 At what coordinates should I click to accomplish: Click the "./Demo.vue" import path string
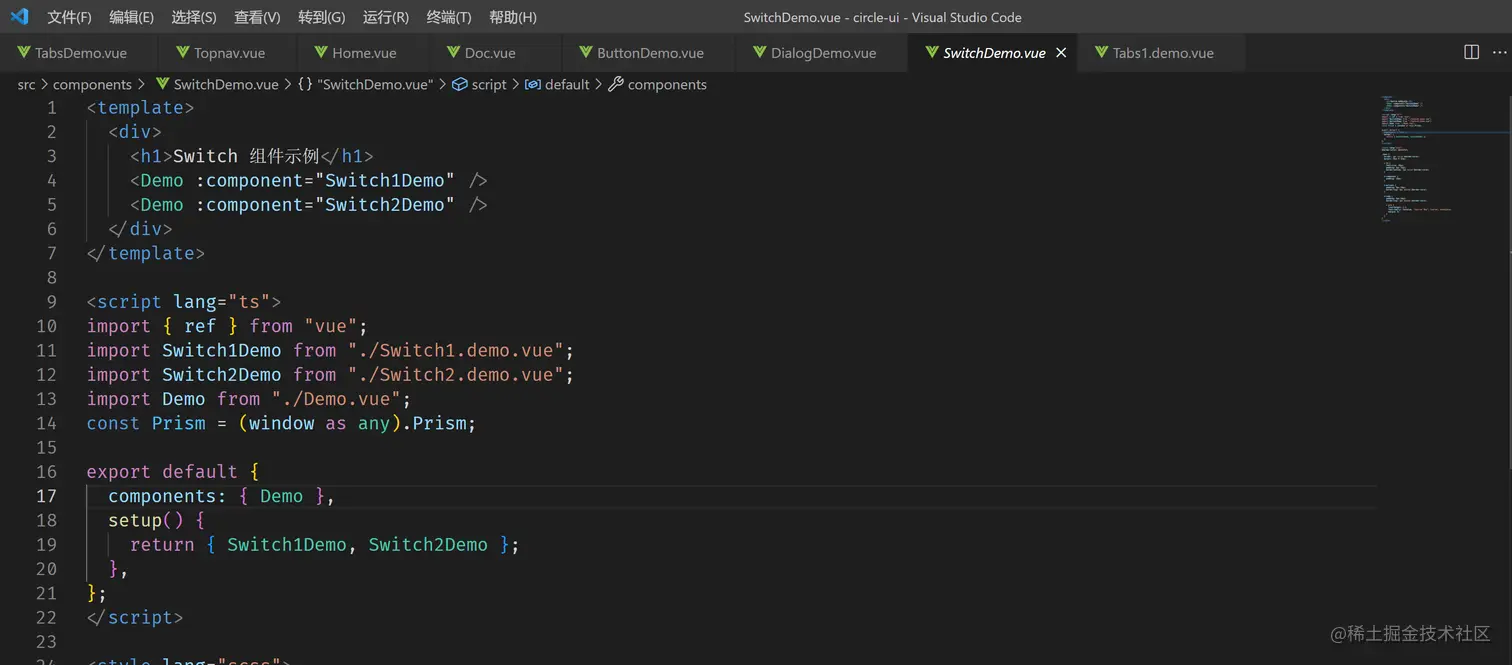coord(336,399)
